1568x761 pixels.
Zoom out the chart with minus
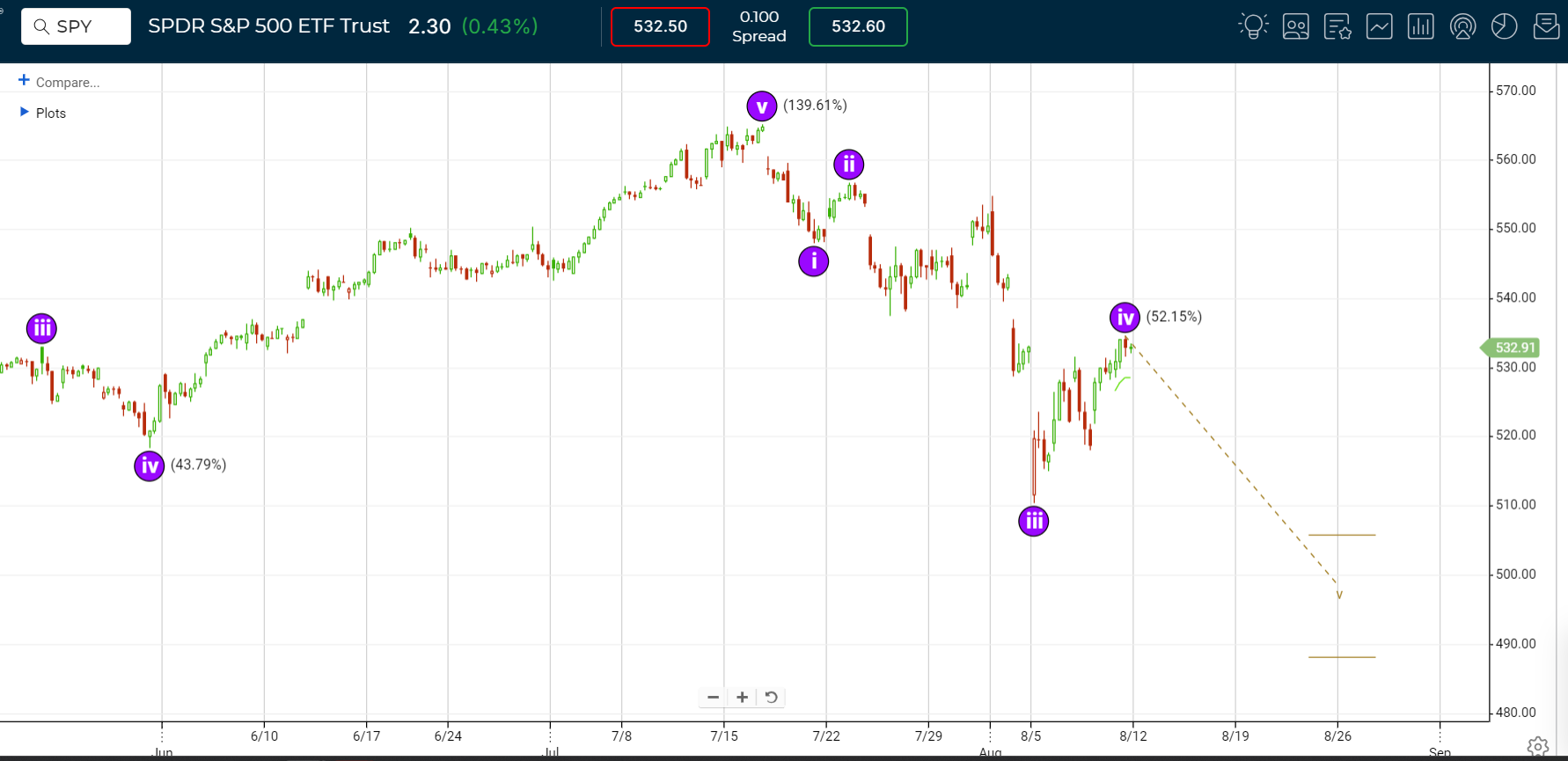coord(714,697)
